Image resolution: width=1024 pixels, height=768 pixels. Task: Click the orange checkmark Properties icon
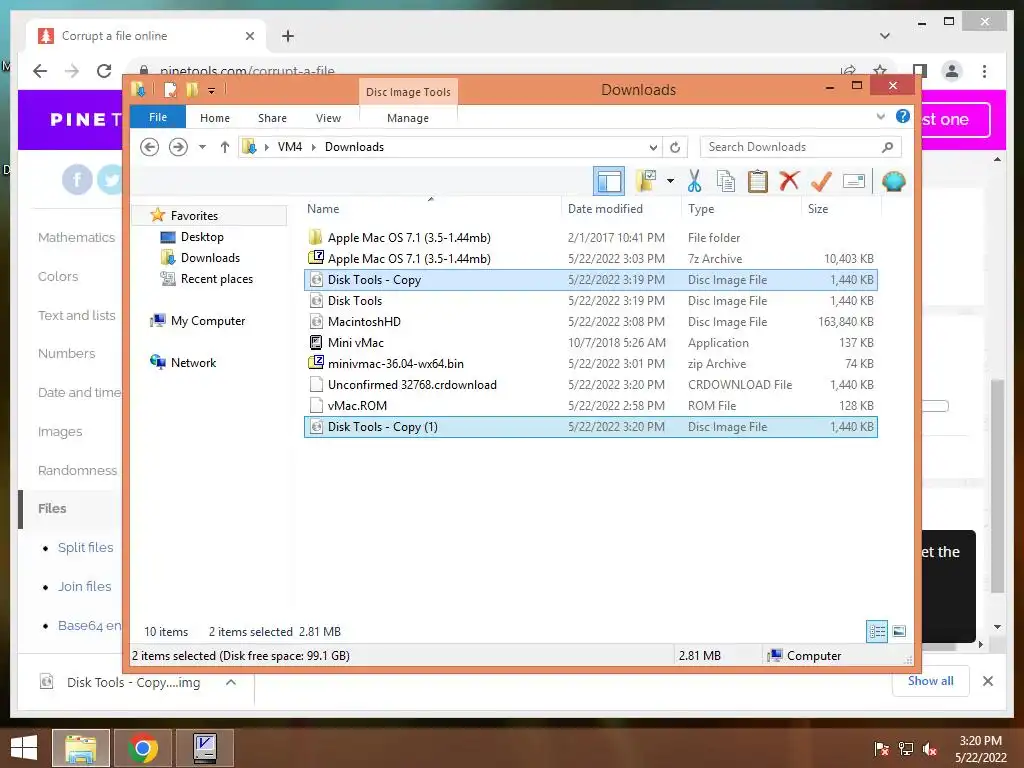point(821,181)
